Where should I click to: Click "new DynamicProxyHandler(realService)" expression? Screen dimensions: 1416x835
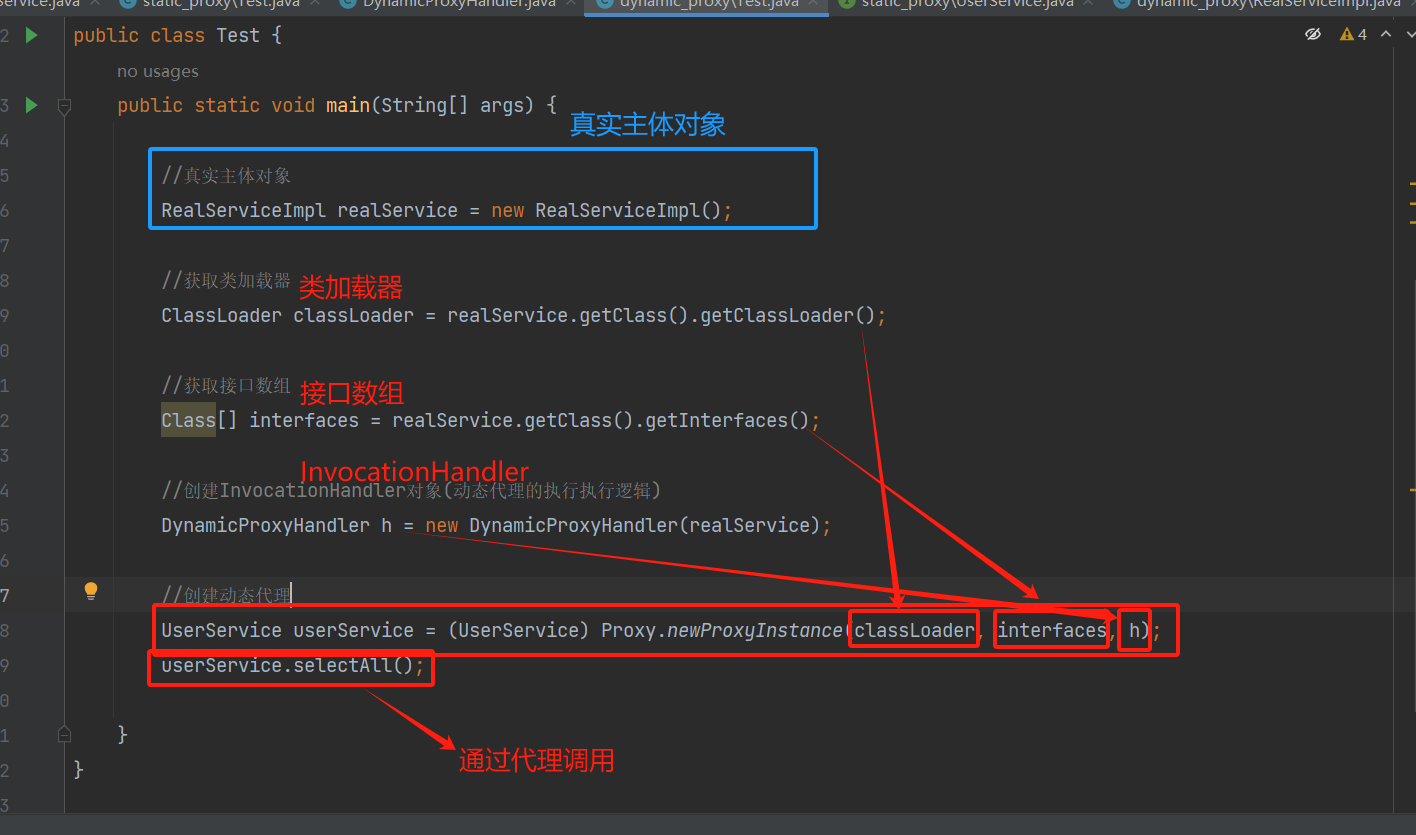pos(623,526)
